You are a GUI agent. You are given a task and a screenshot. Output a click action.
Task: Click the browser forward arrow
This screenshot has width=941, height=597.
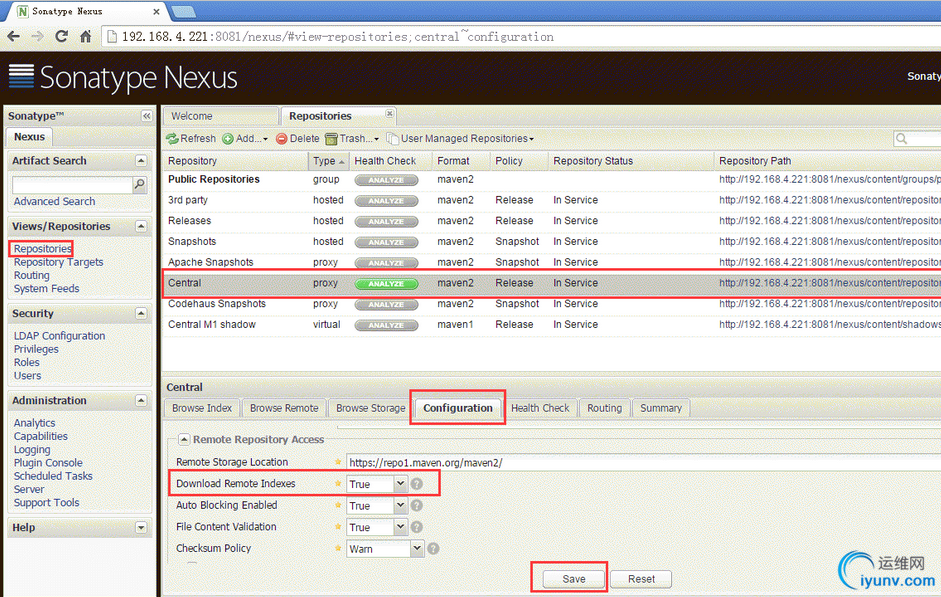38,37
